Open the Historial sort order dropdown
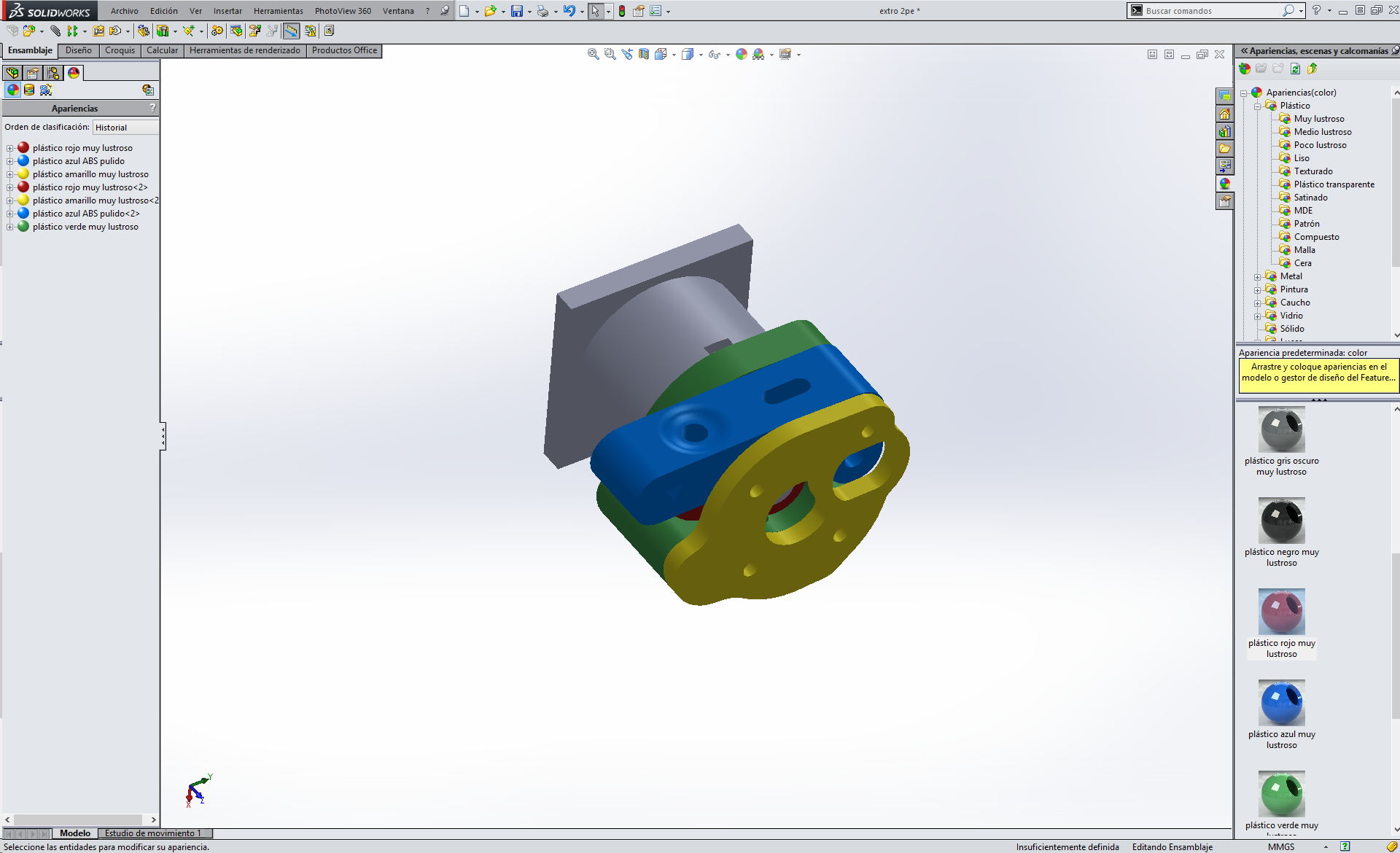Image resolution: width=1400 pixels, height=853 pixels. pyautogui.click(x=126, y=128)
